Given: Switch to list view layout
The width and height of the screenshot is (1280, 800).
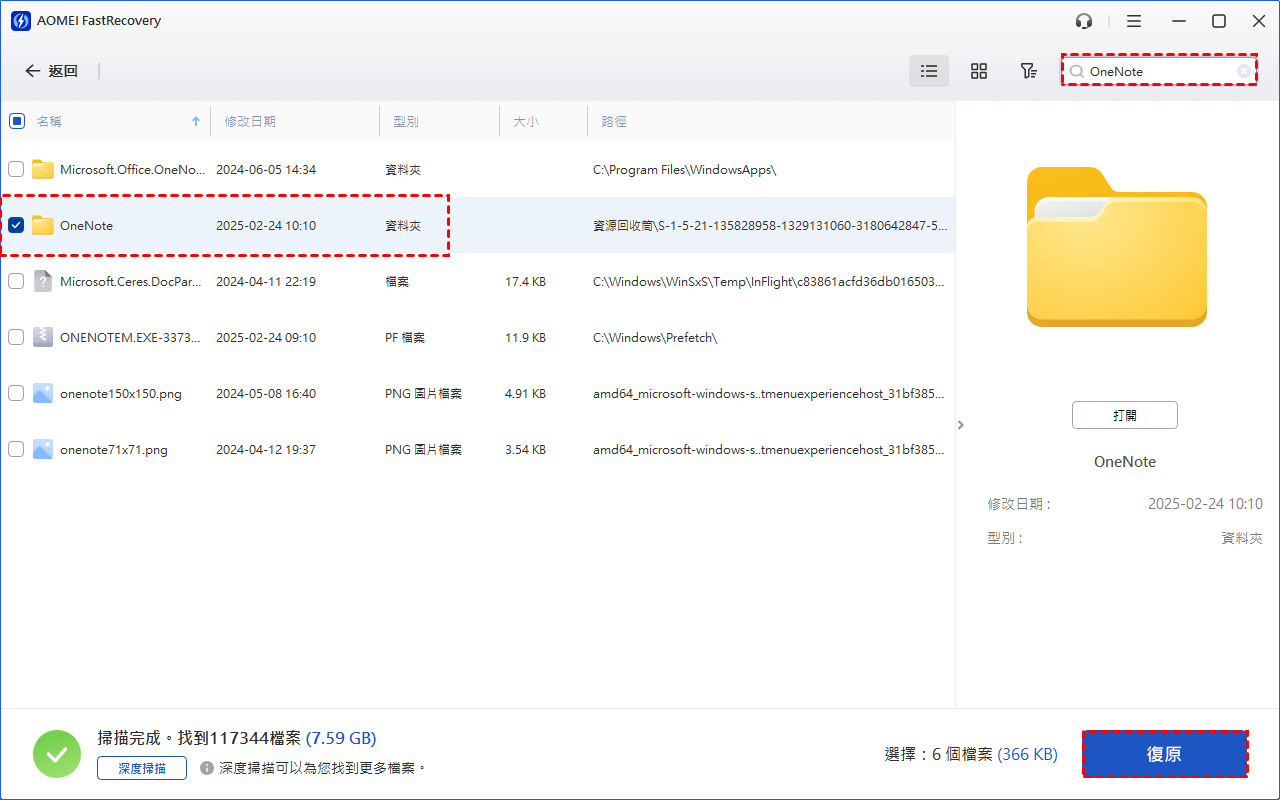Looking at the screenshot, I should pos(929,71).
